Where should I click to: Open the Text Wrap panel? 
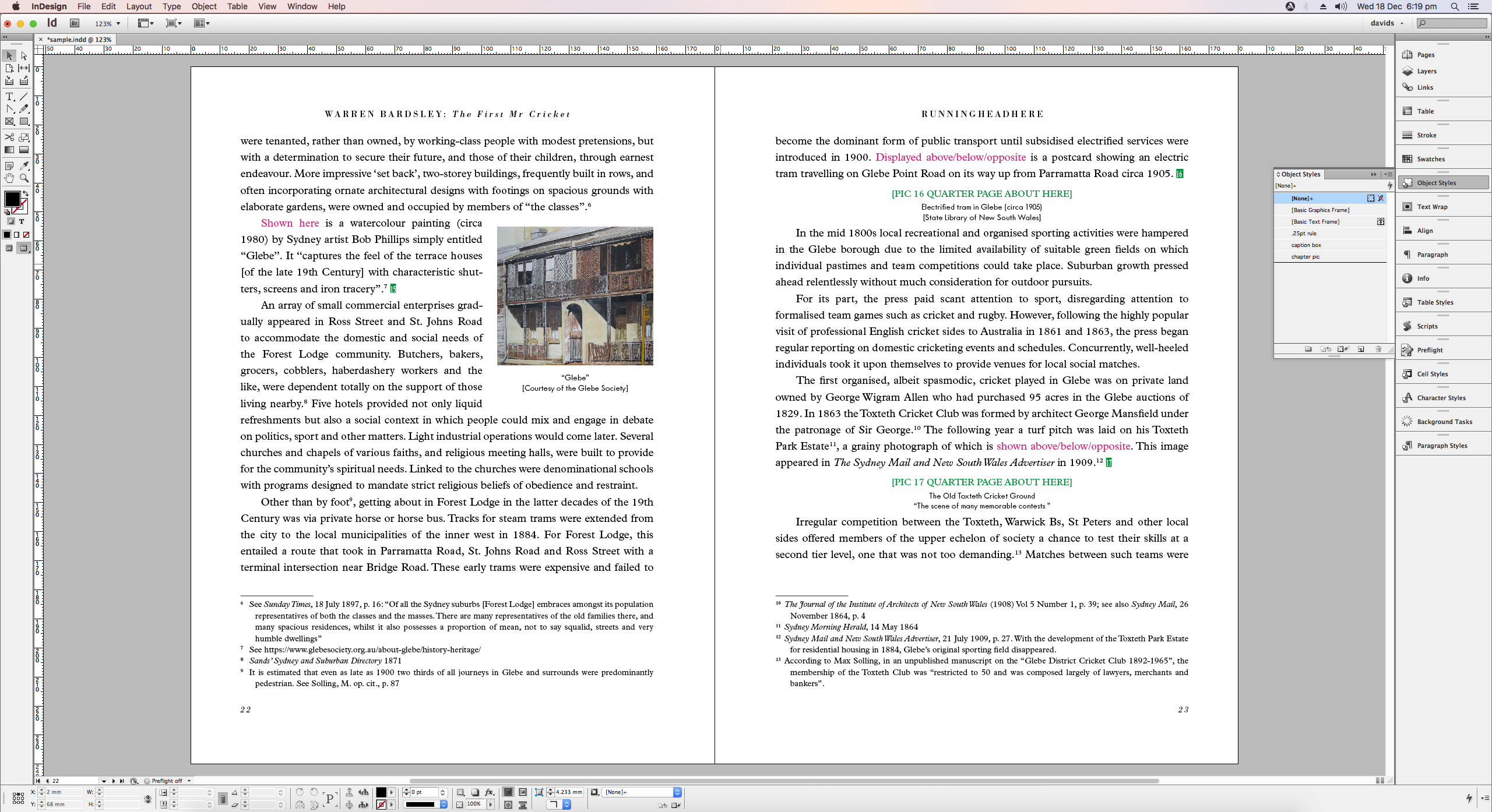1432,207
